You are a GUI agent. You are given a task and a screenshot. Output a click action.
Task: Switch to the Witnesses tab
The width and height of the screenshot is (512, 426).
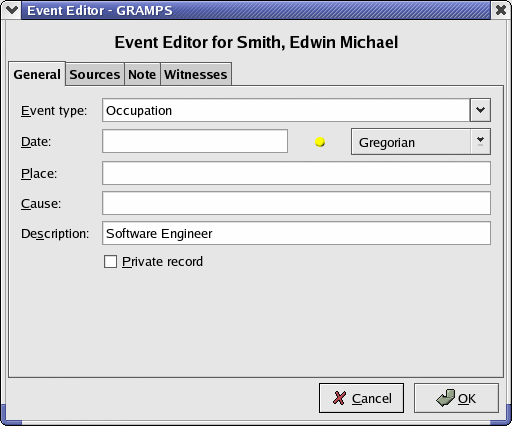click(196, 74)
